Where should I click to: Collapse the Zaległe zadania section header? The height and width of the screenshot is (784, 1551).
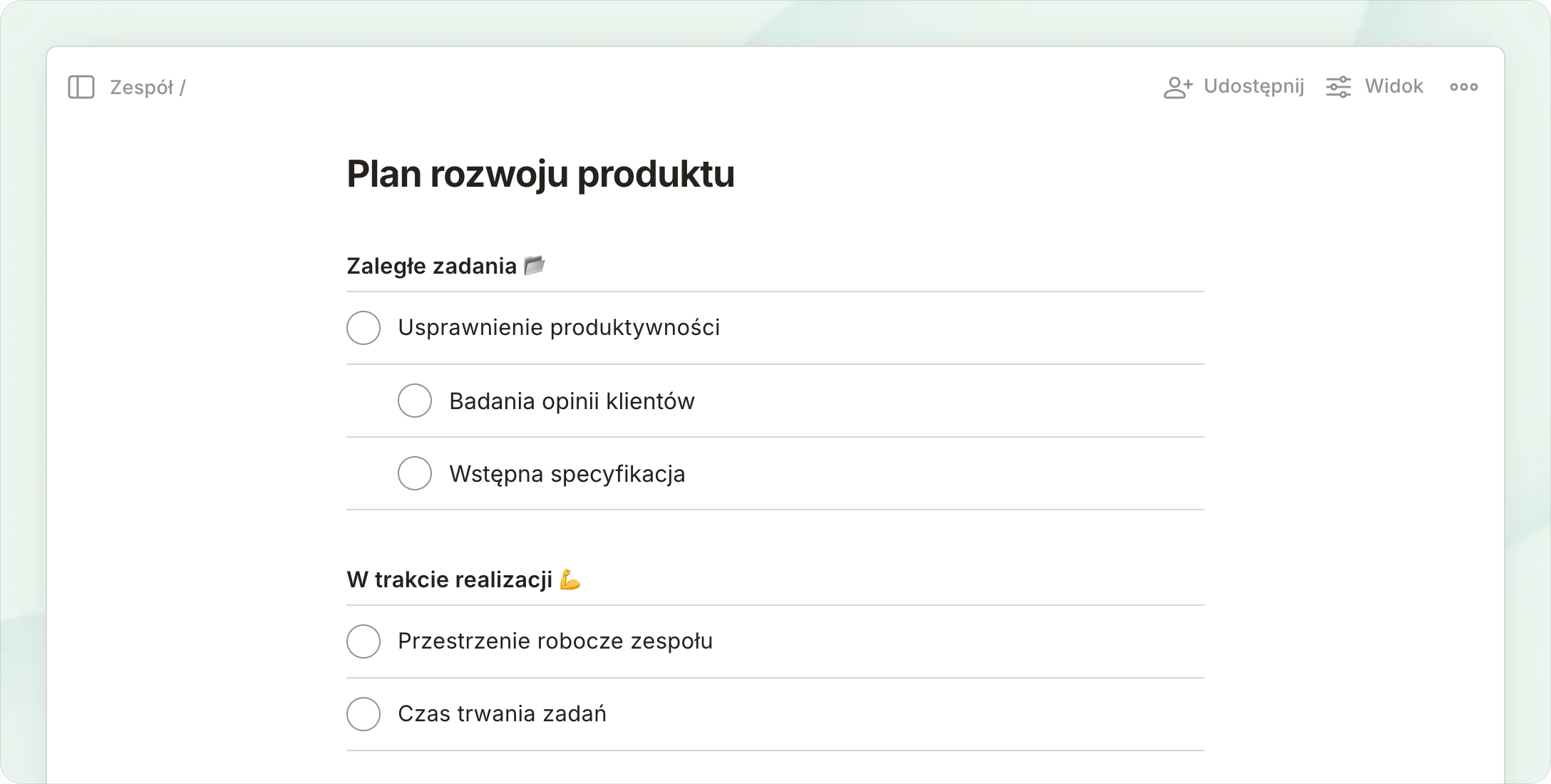431,266
